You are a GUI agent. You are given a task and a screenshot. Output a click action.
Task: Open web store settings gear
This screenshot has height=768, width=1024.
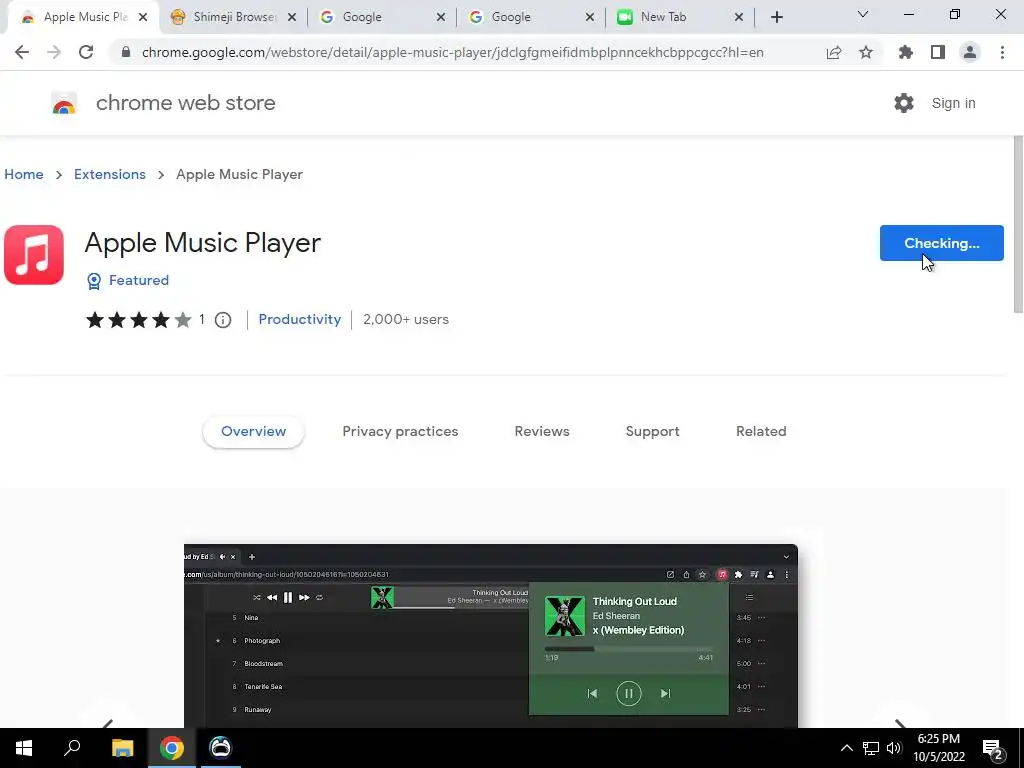coord(904,103)
